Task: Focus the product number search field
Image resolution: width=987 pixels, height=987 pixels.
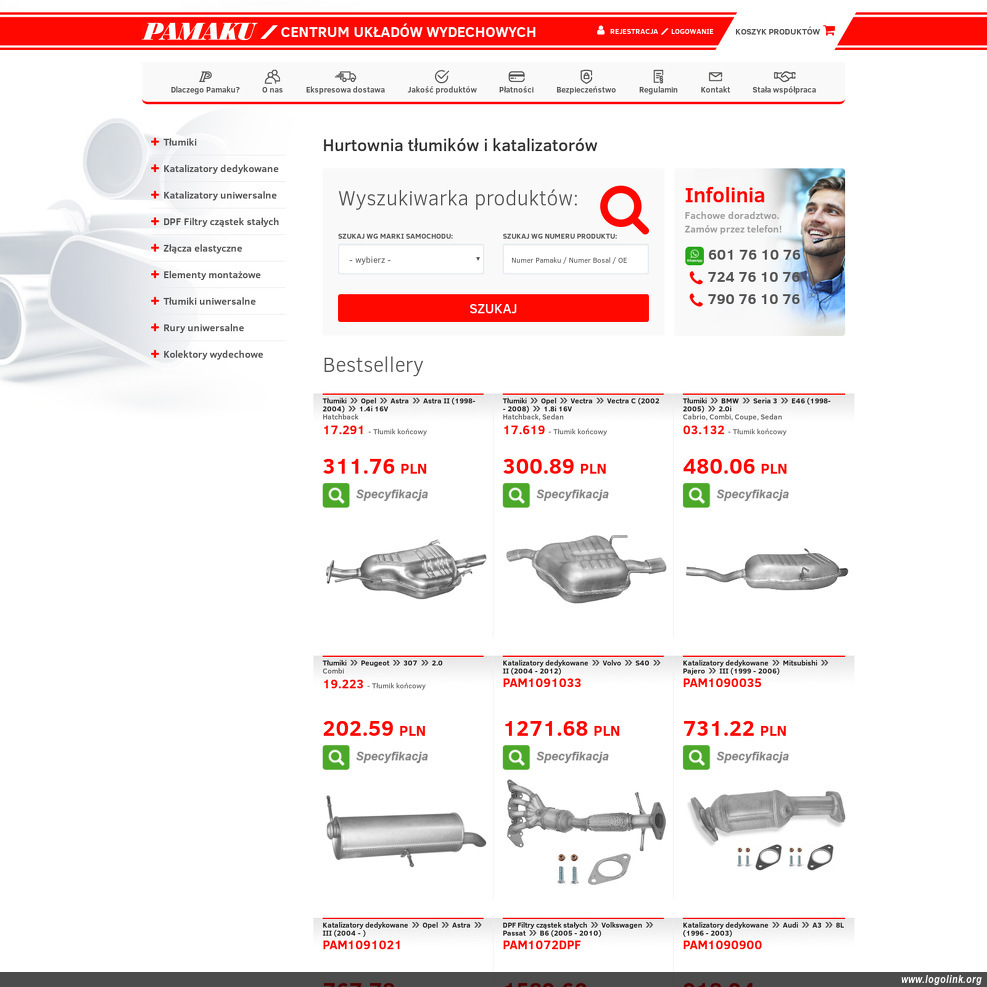Action: [x=575, y=259]
